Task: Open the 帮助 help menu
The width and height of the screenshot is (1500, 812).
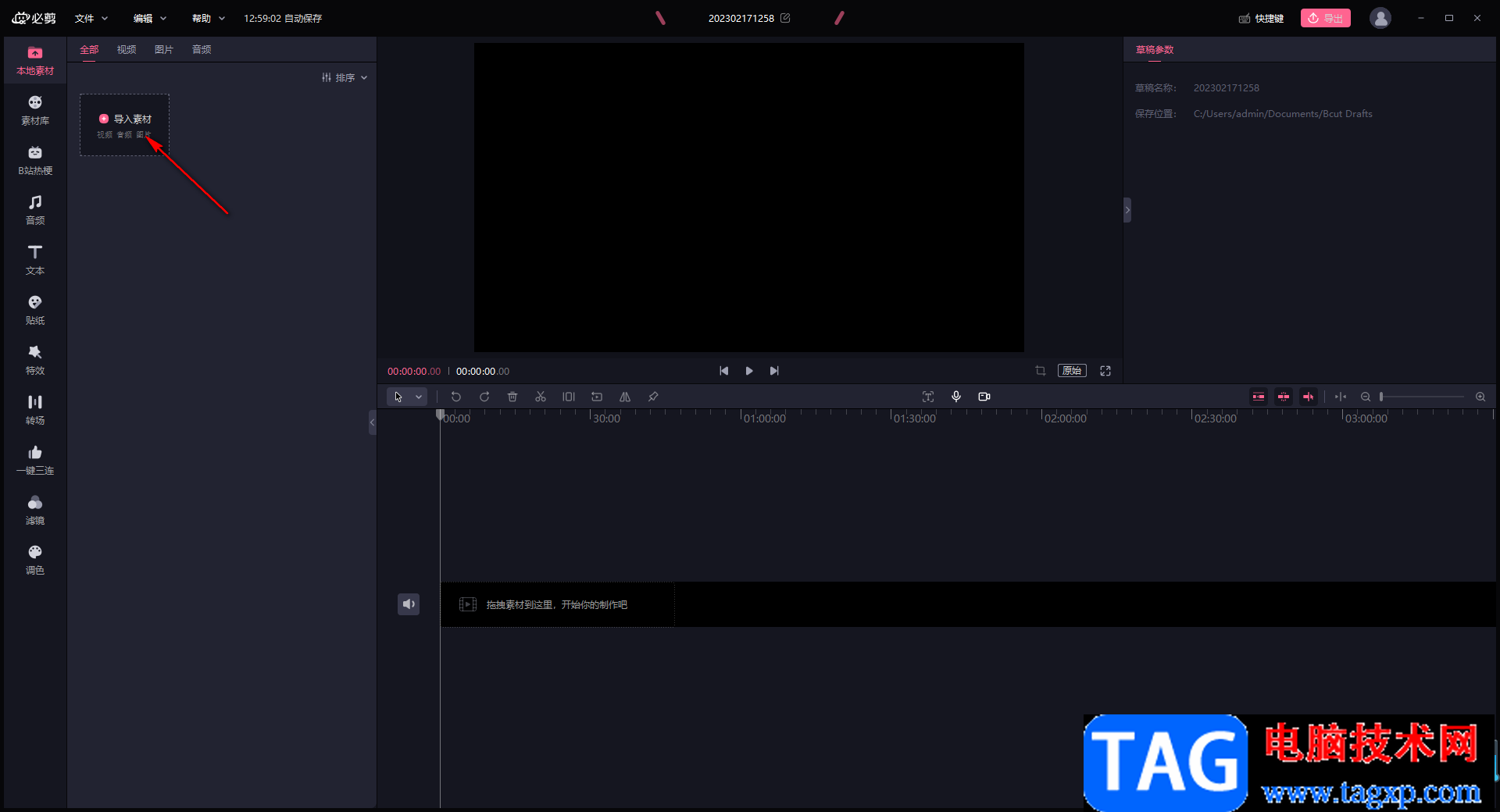Action: (209, 18)
